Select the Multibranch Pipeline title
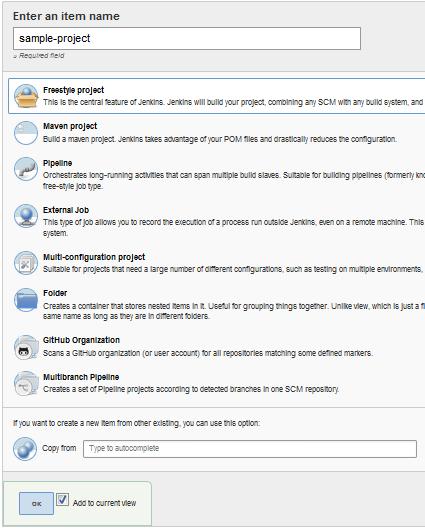The height and width of the screenshot is (532, 425). (81, 377)
